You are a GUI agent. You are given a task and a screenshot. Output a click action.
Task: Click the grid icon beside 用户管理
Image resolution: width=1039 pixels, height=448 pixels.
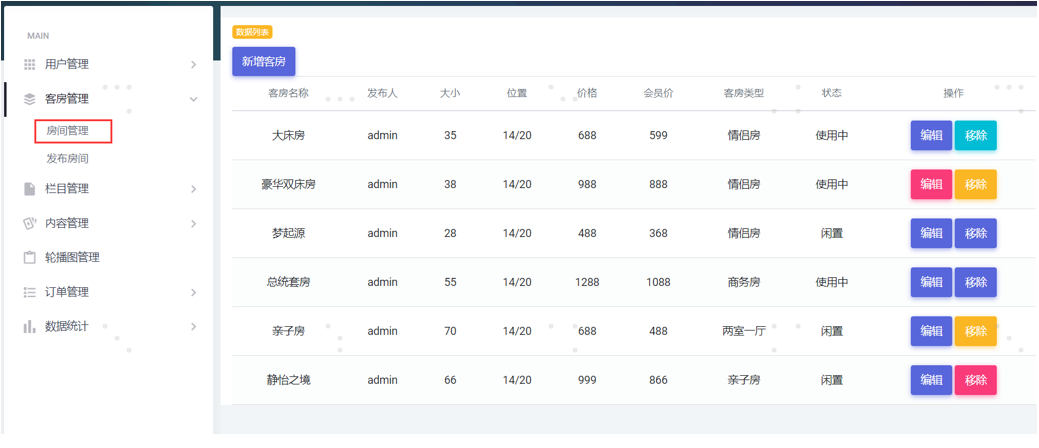coord(30,64)
